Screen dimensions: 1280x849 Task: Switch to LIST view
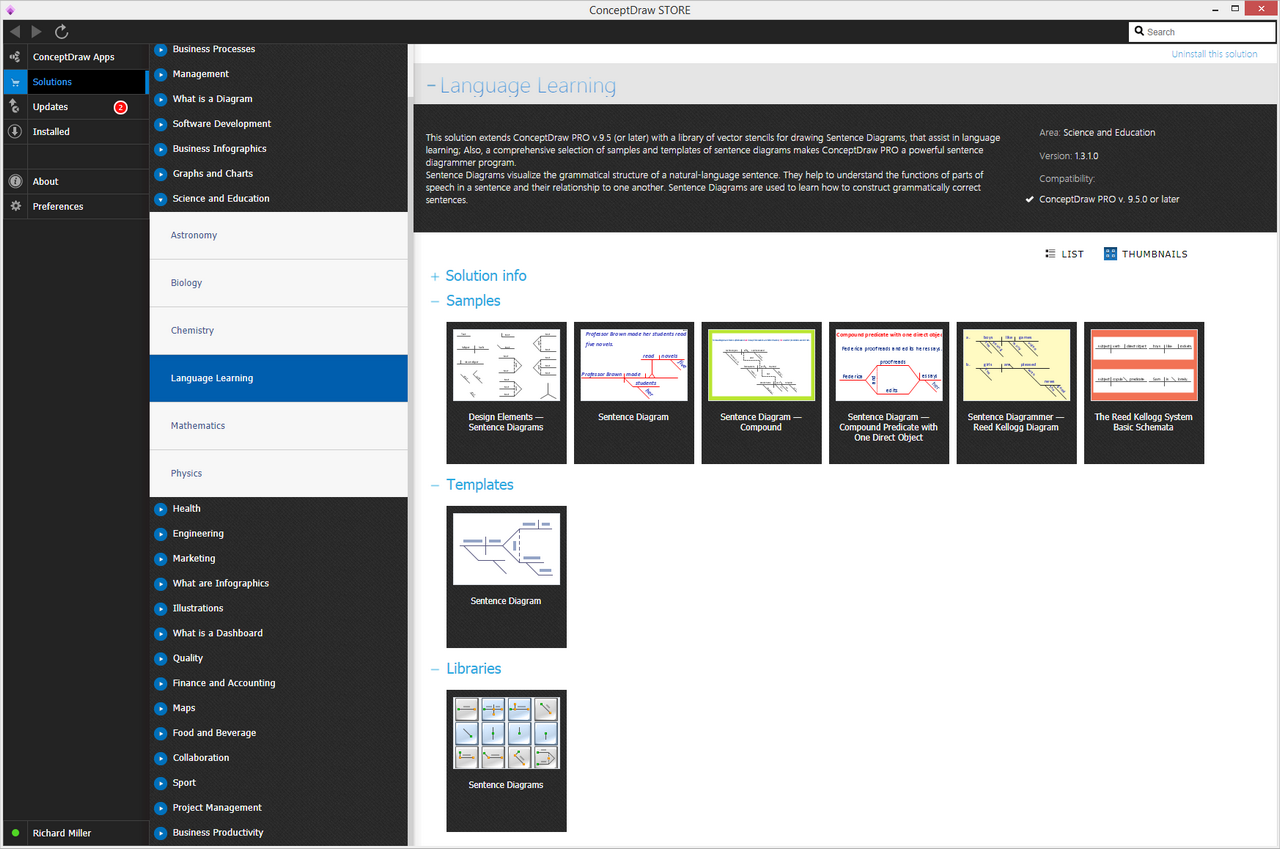1064,254
